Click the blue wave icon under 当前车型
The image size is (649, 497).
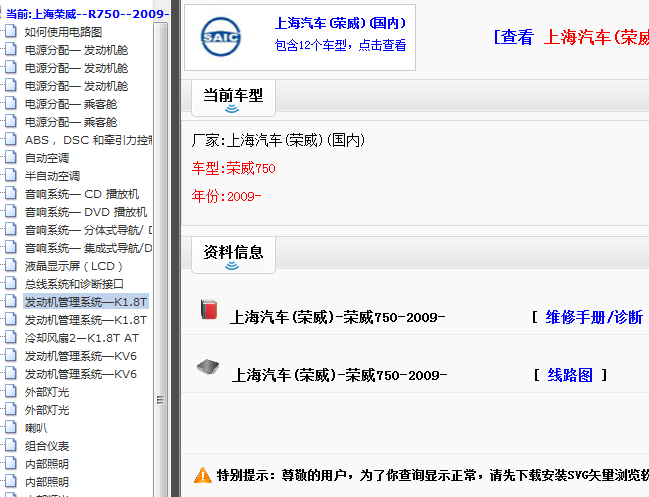click(x=232, y=109)
